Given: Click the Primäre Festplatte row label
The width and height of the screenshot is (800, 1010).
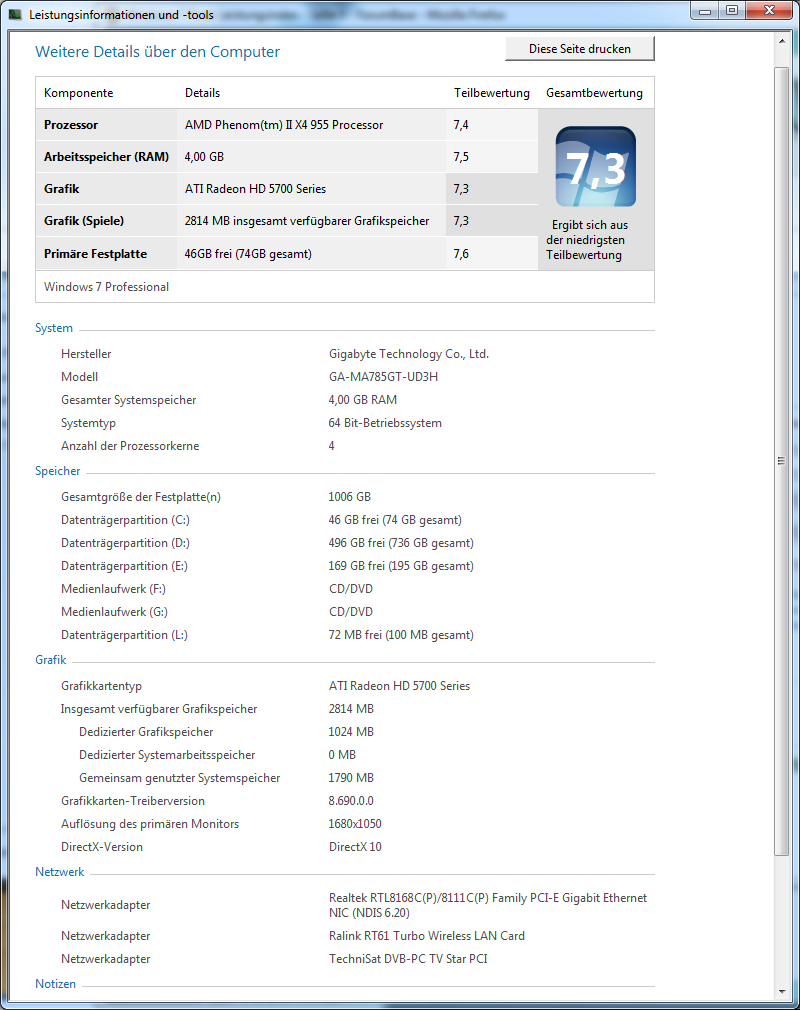Looking at the screenshot, I should click(95, 254).
